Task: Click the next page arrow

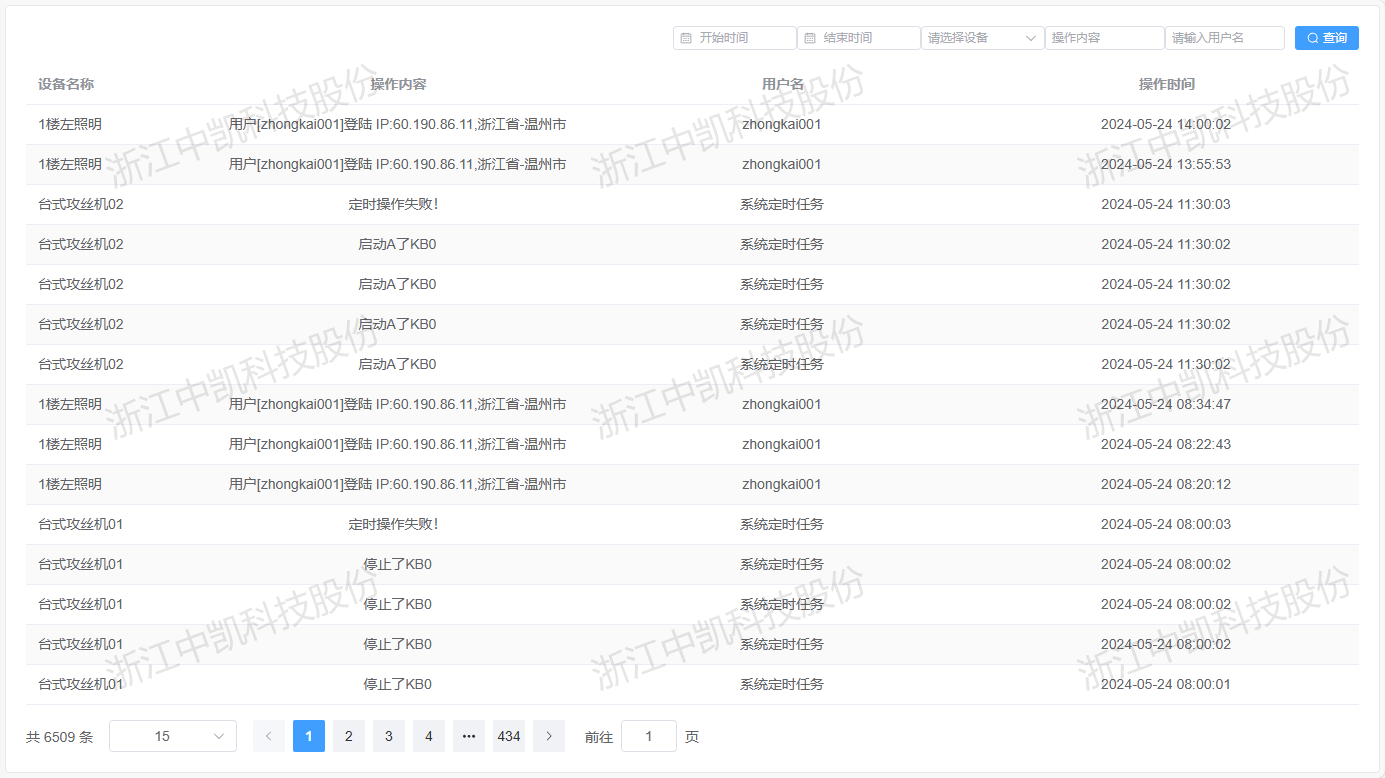Action: click(x=548, y=736)
